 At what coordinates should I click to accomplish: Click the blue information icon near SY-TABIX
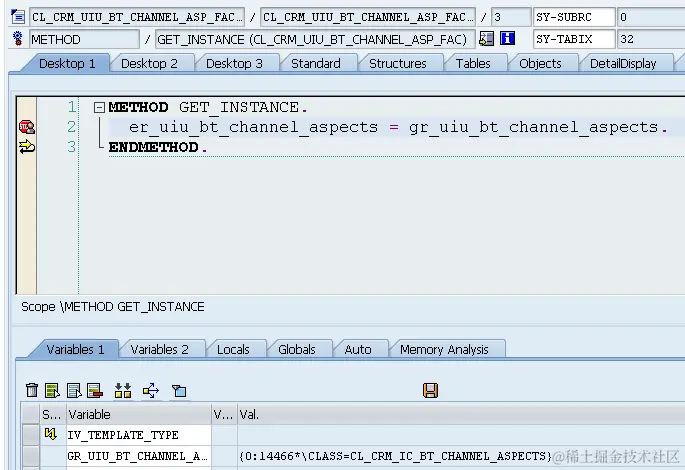507,38
